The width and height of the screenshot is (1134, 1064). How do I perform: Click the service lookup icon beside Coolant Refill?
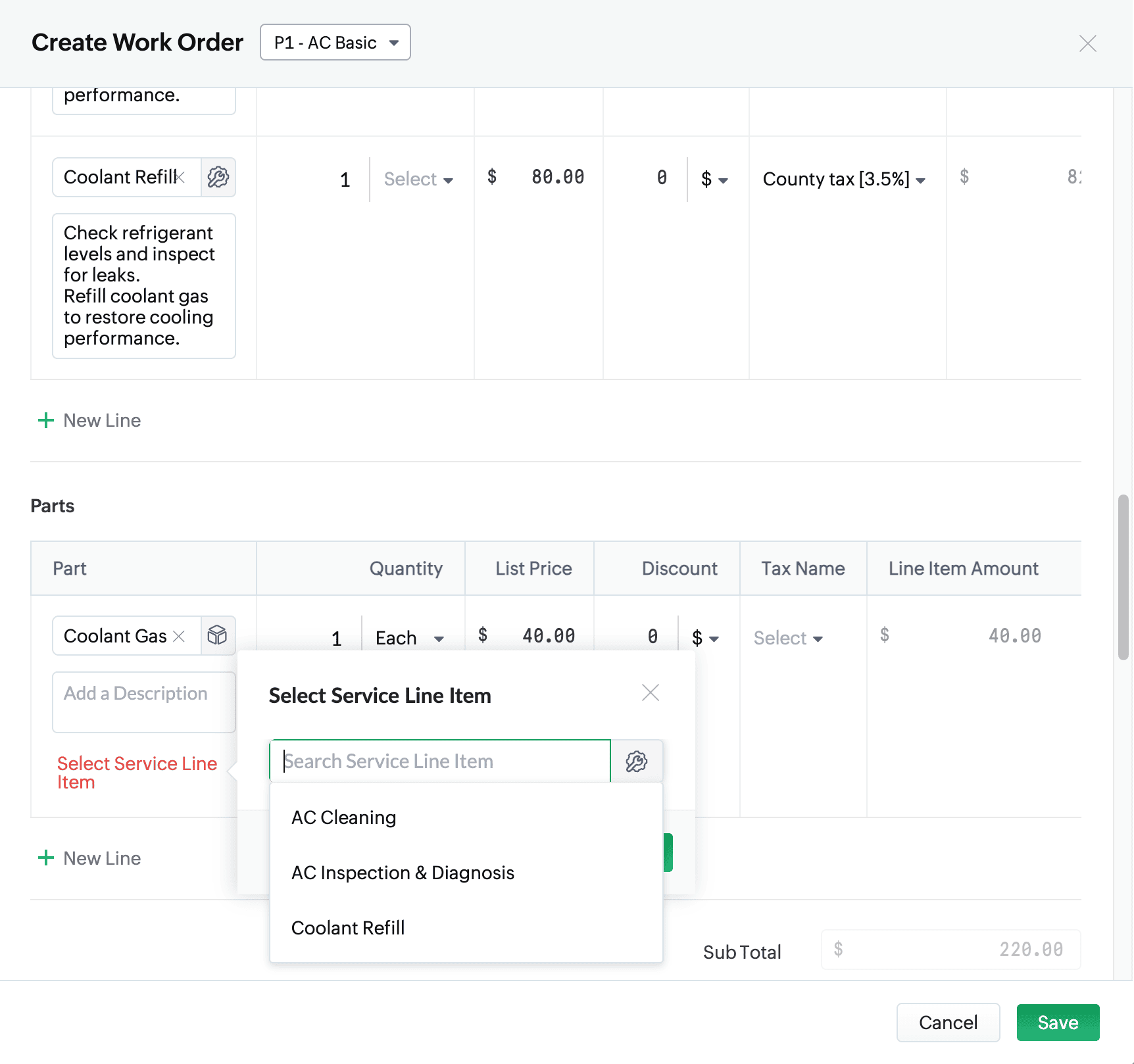point(218,177)
